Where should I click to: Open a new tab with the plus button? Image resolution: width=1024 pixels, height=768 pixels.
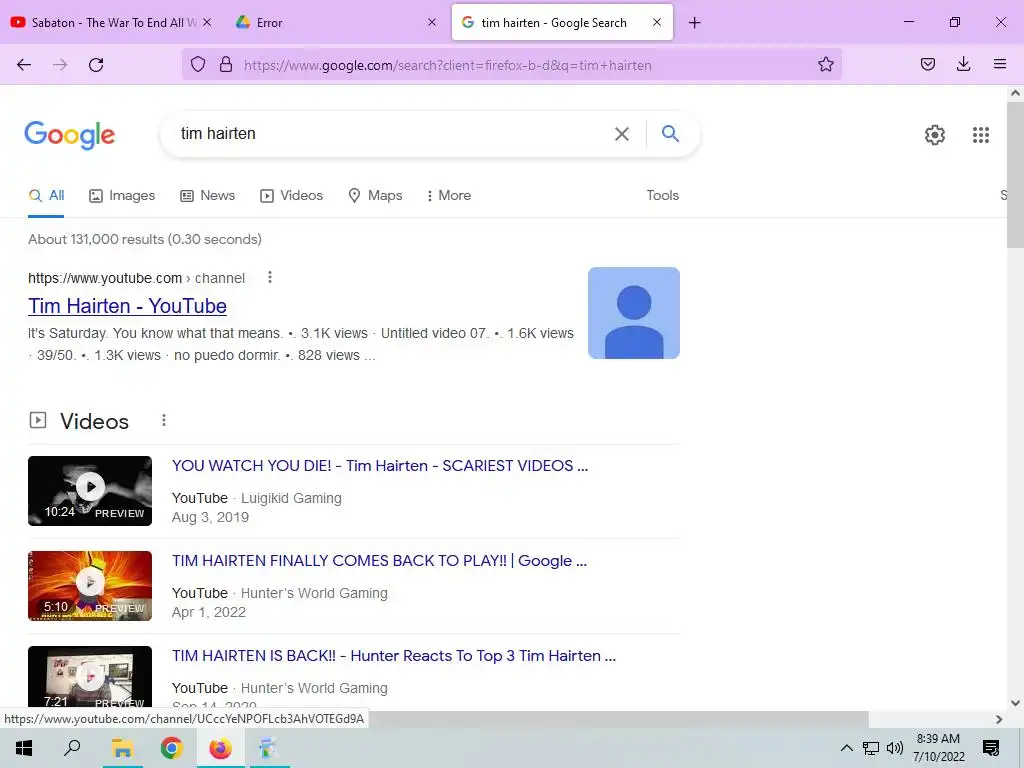pyautogui.click(x=694, y=23)
